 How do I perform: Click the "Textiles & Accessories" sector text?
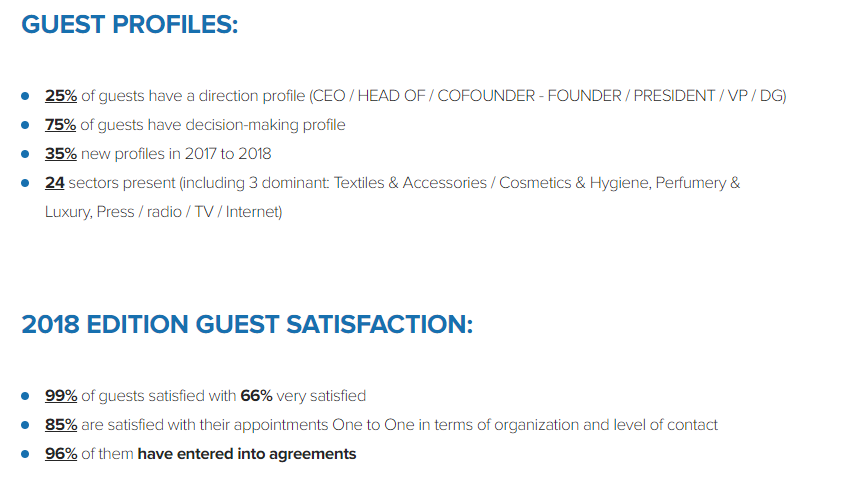411,183
